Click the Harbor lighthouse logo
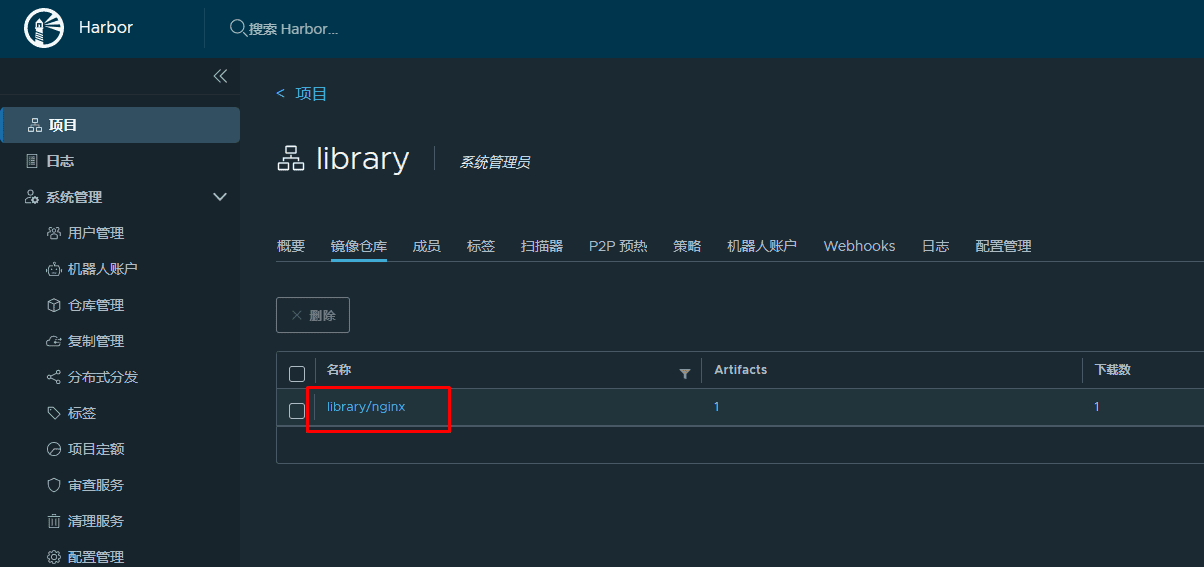 point(44,28)
